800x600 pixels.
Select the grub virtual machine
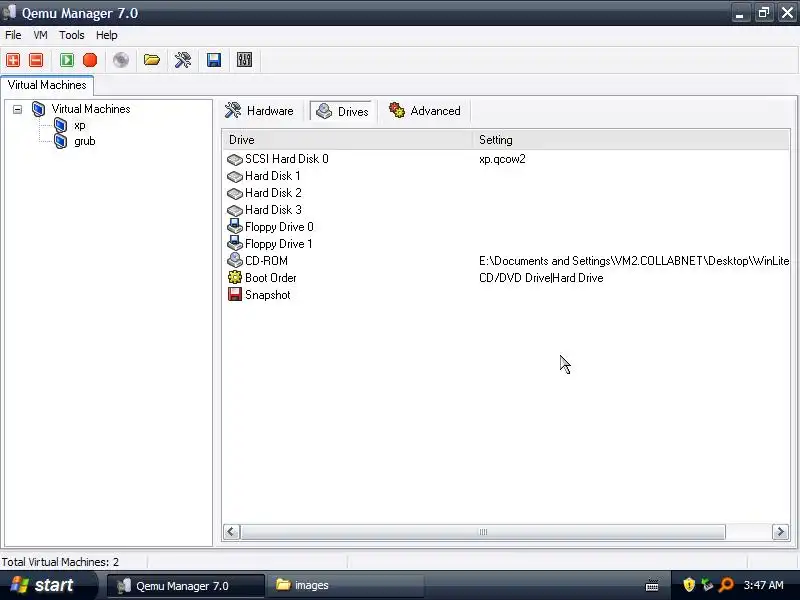(85, 141)
